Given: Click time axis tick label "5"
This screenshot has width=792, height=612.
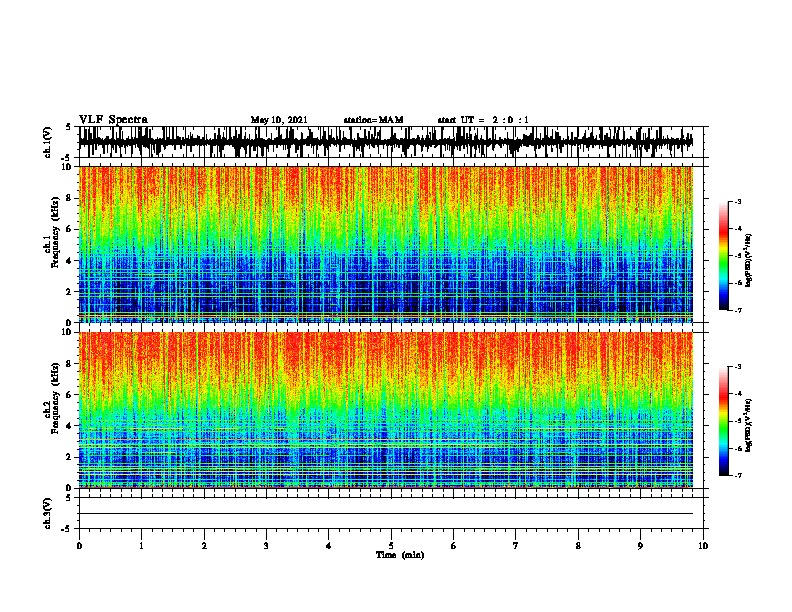Looking at the screenshot, I should click(x=391, y=546).
